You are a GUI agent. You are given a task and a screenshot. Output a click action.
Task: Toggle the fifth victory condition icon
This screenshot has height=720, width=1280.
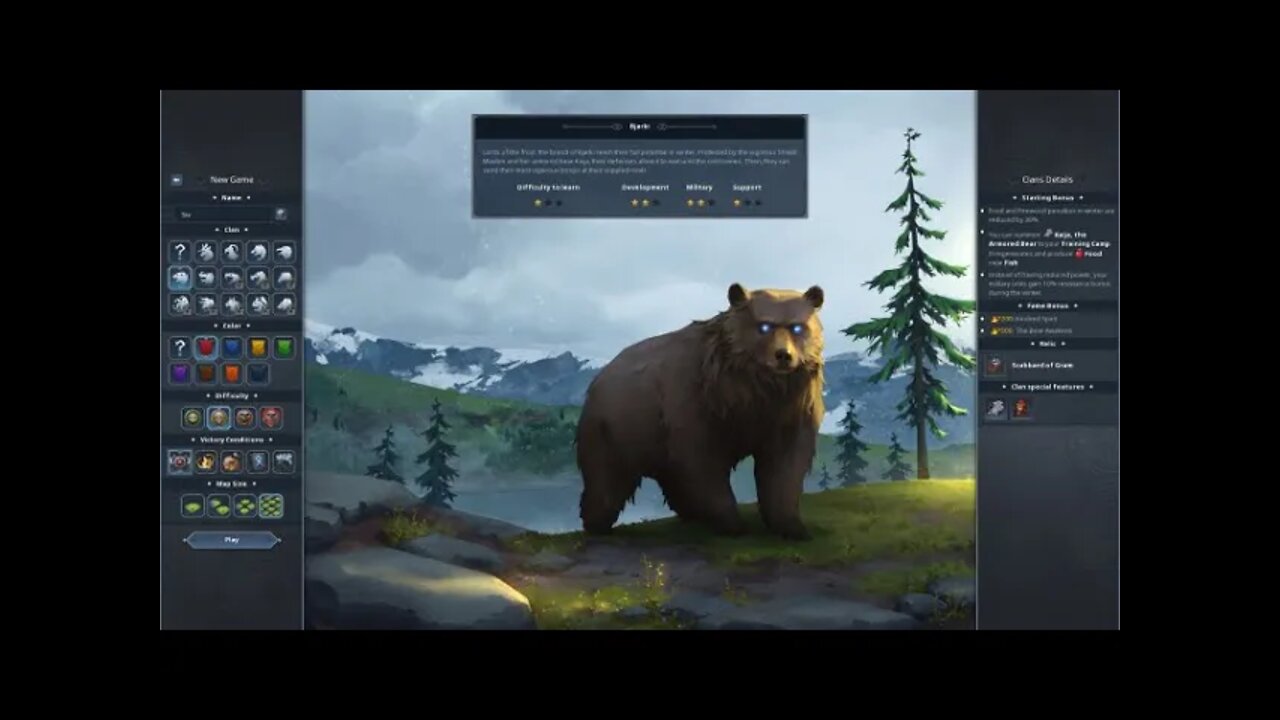[x=284, y=461]
